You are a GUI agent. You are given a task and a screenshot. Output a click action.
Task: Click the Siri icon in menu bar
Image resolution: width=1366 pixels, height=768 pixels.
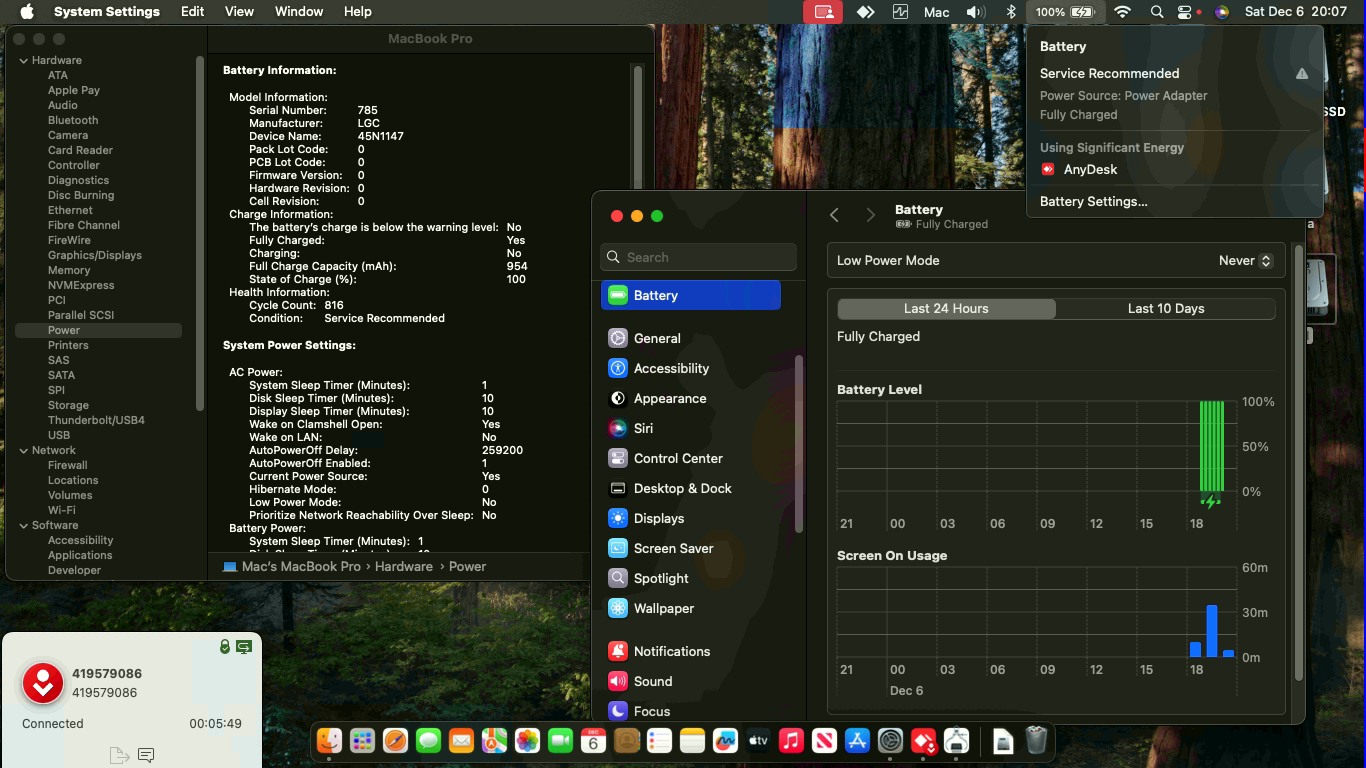1221,12
